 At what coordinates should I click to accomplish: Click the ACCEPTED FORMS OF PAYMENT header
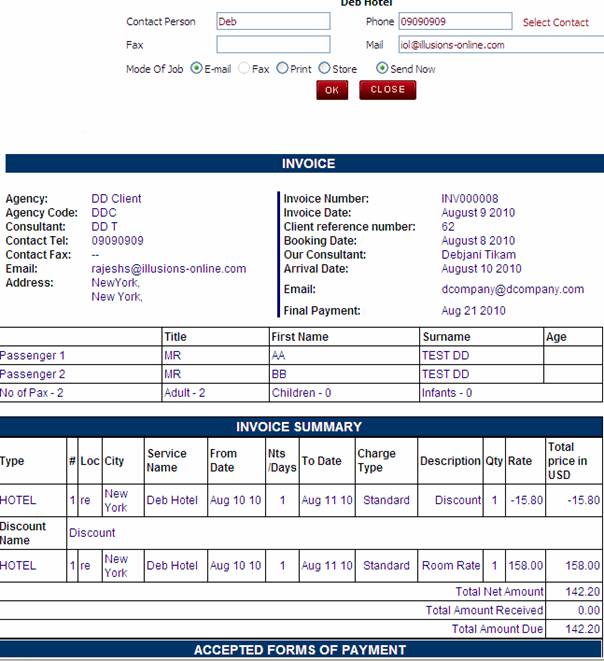tap(299, 650)
